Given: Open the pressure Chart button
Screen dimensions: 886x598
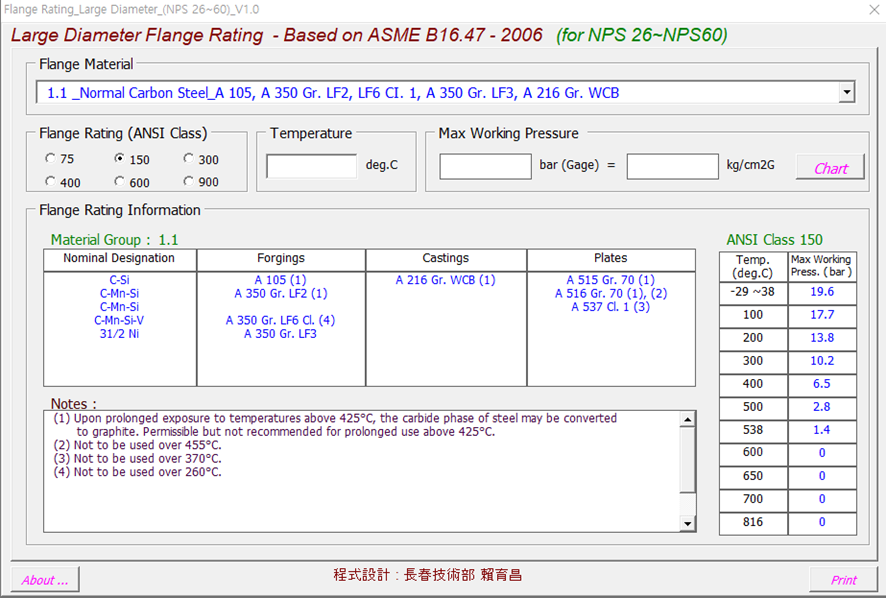Looking at the screenshot, I should pyautogui.click(x=830, y=167).
